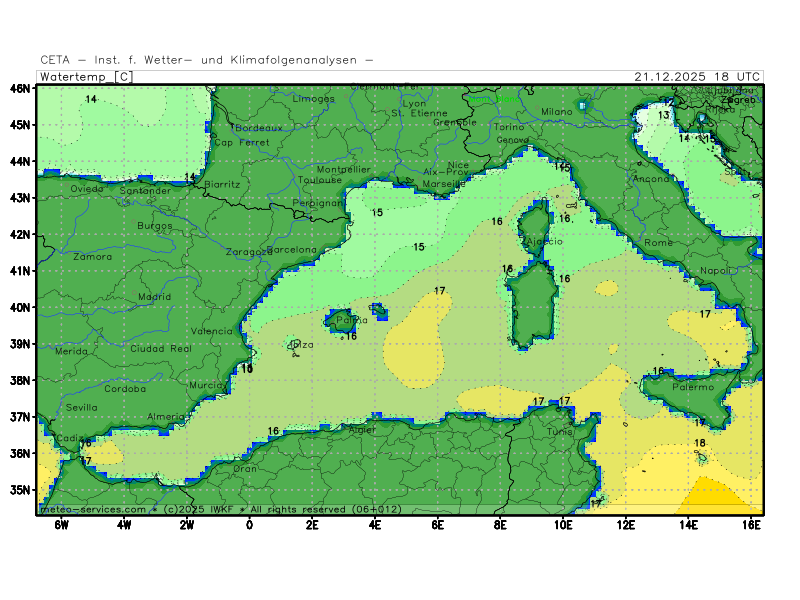Click the CETA institute header text
This screenshot has height=600, width=800.
(x=207, y=60)
